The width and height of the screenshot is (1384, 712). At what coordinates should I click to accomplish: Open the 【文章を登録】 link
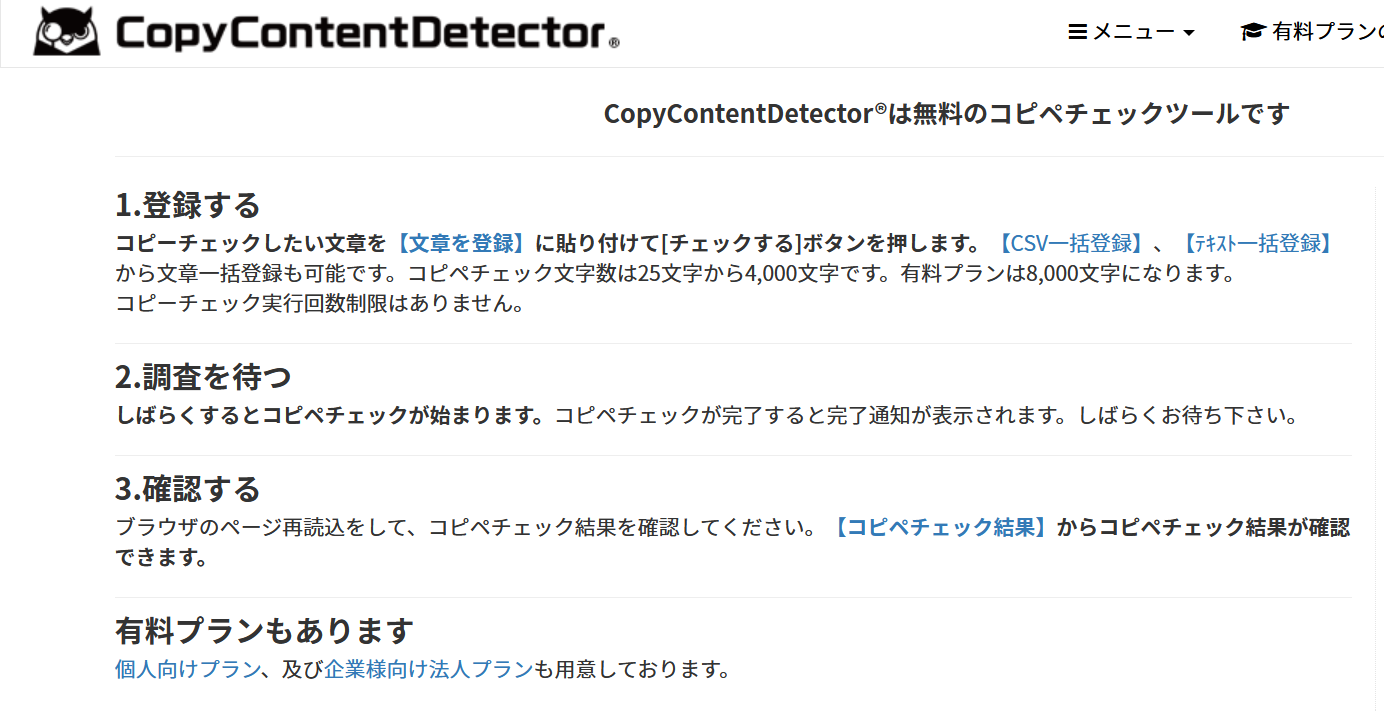point(460,243)
